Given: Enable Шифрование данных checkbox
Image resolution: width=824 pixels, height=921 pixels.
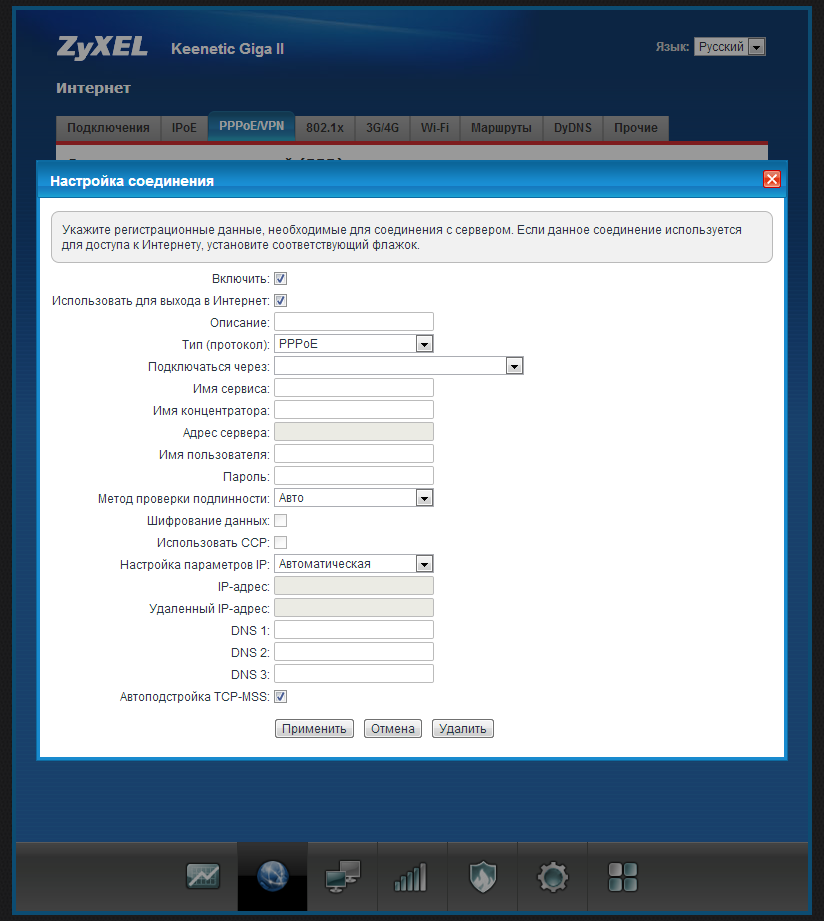Looking at the screenshot, I should (x=281, y=520).
